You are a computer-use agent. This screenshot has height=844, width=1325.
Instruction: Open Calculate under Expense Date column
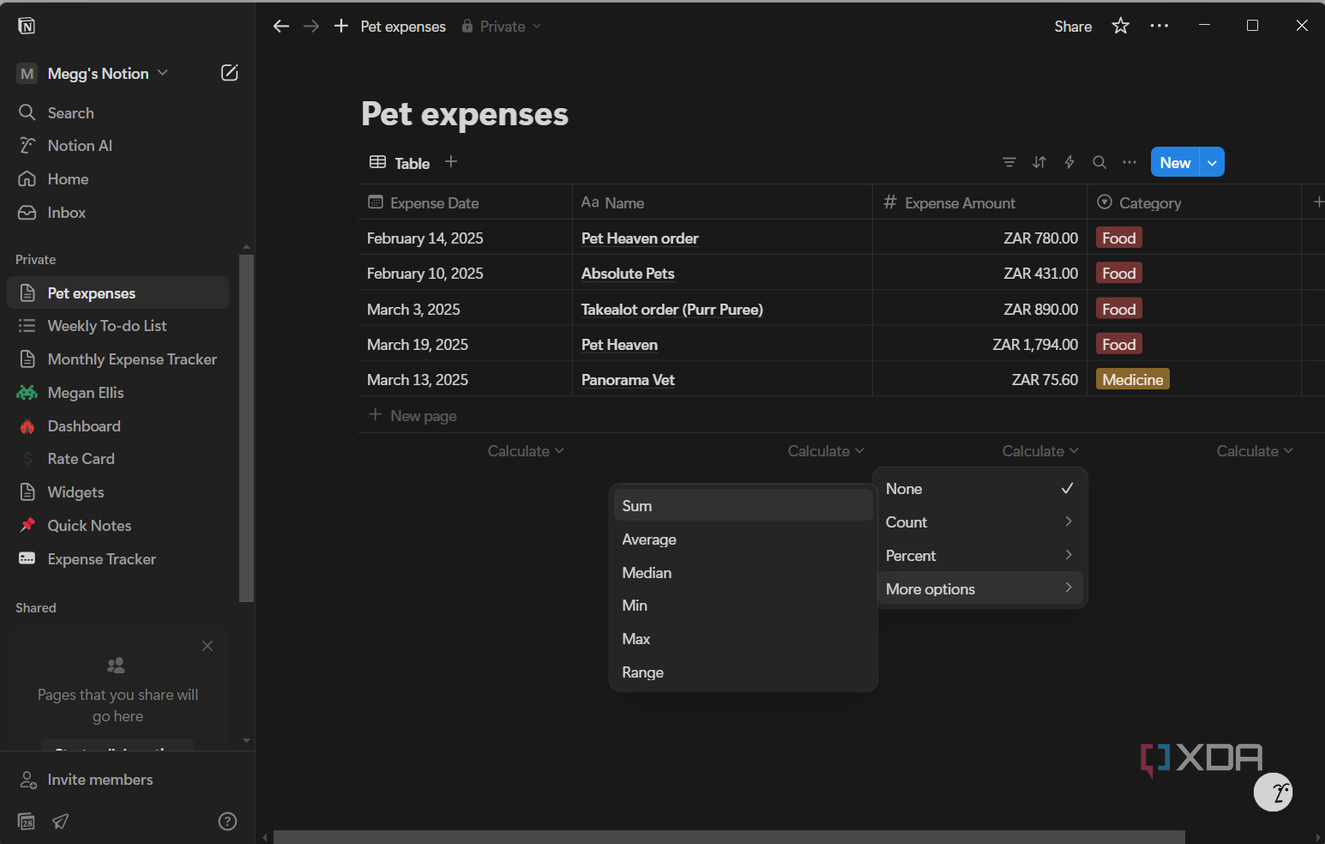pos(525,451)
